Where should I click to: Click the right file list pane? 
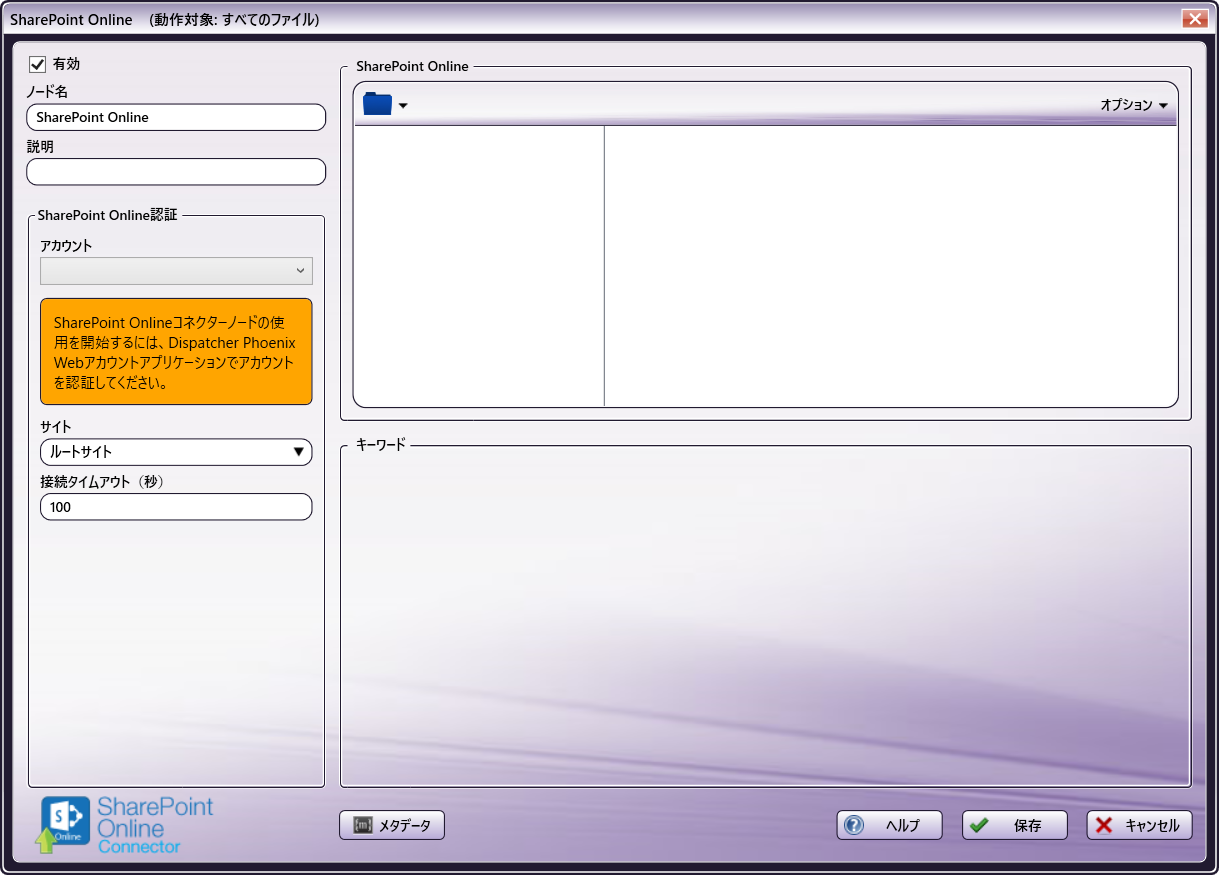891,266
